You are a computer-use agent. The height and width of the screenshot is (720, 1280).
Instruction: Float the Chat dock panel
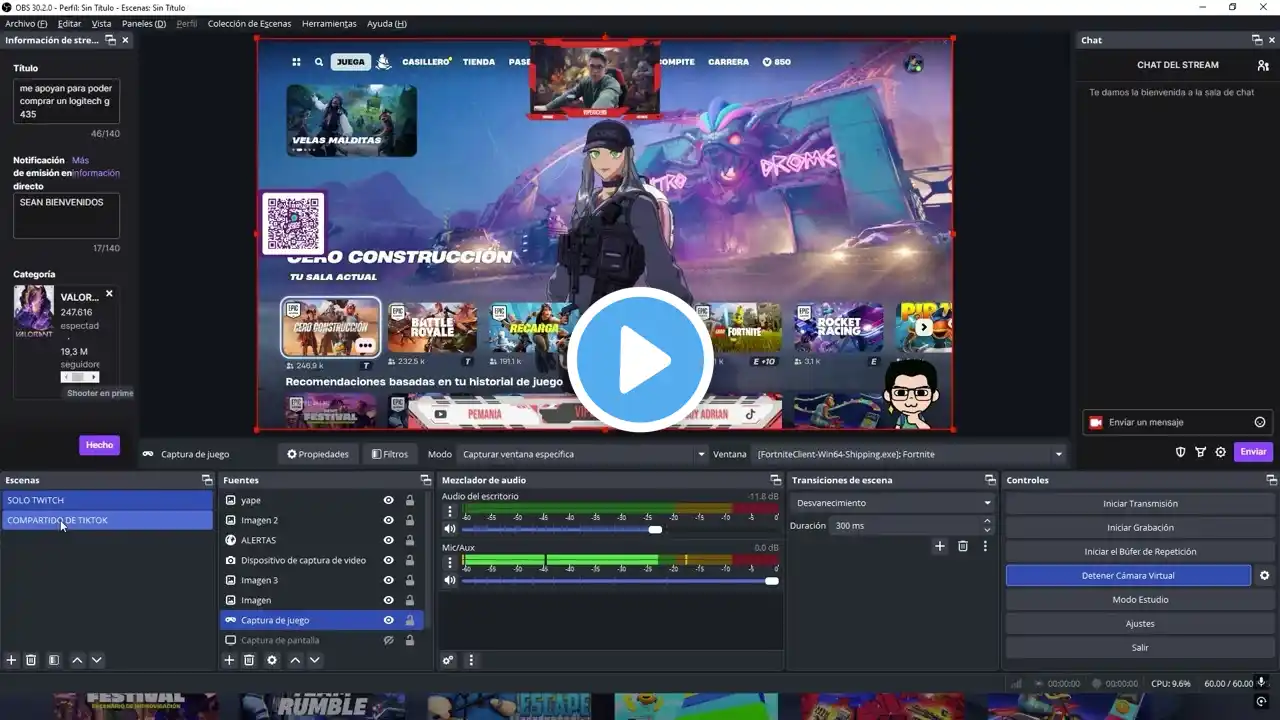(1257, 40)
